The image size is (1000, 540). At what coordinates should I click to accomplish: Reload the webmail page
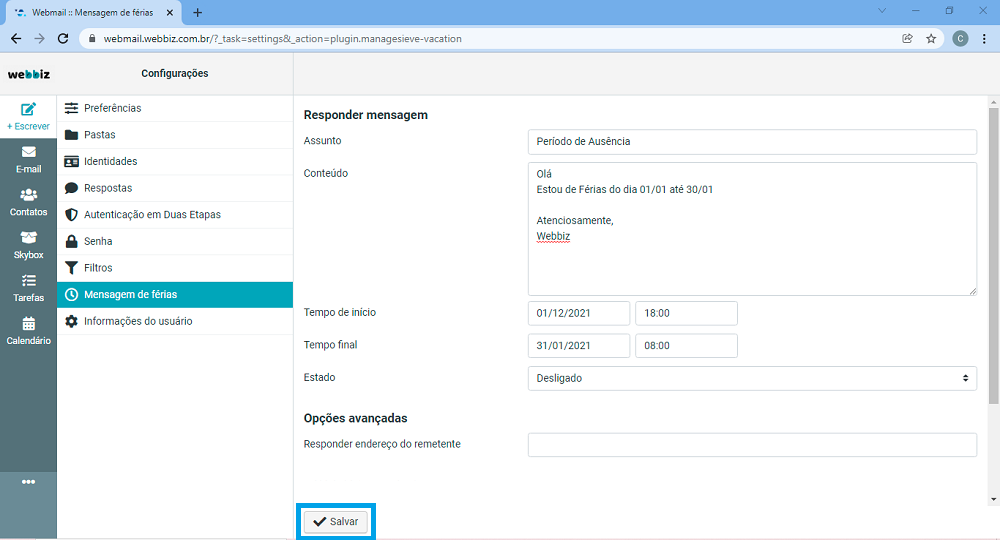tap(63, 39)
